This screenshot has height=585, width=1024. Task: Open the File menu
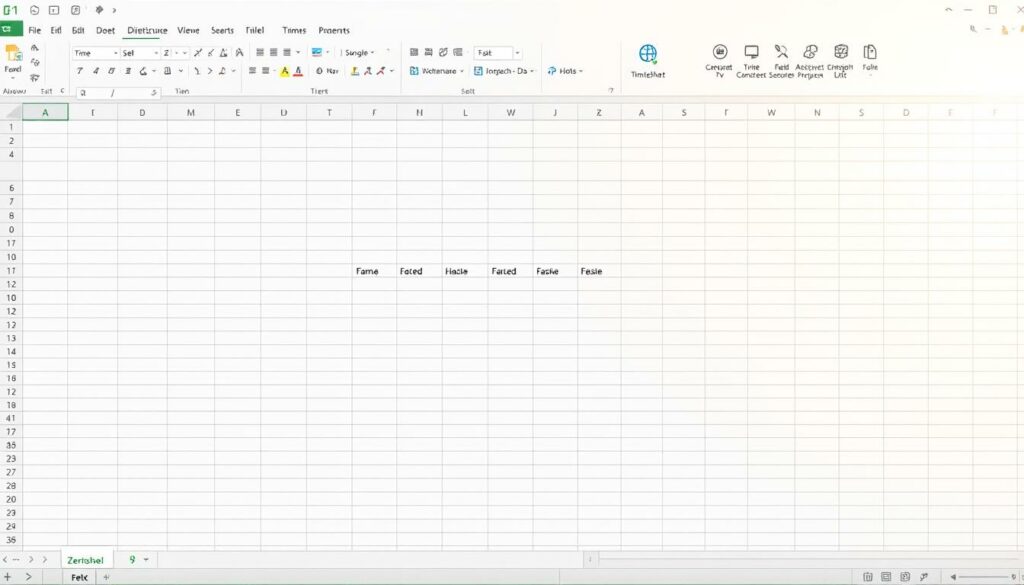pos(35,30)
